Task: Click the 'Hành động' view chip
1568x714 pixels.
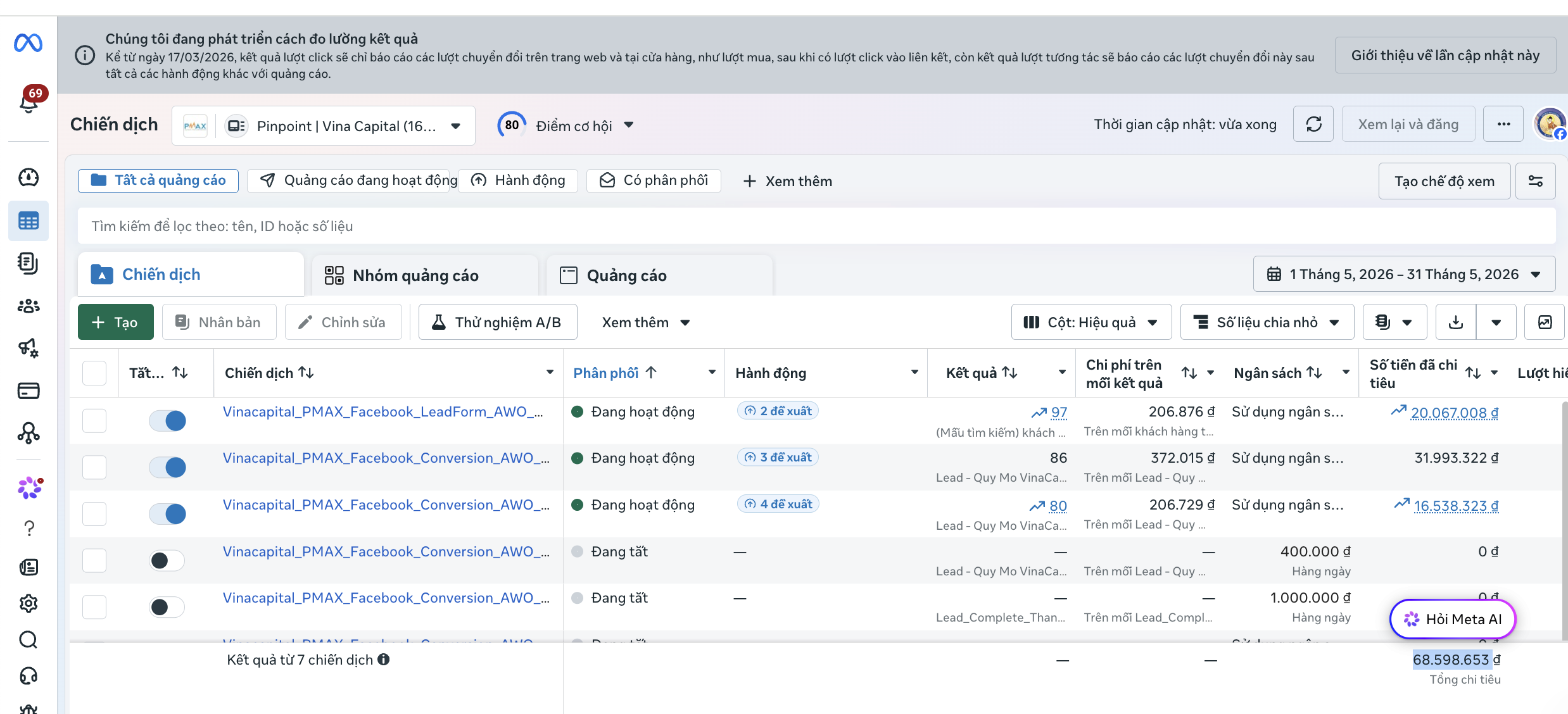Action: pyautogui.click(x=518, y=180)
